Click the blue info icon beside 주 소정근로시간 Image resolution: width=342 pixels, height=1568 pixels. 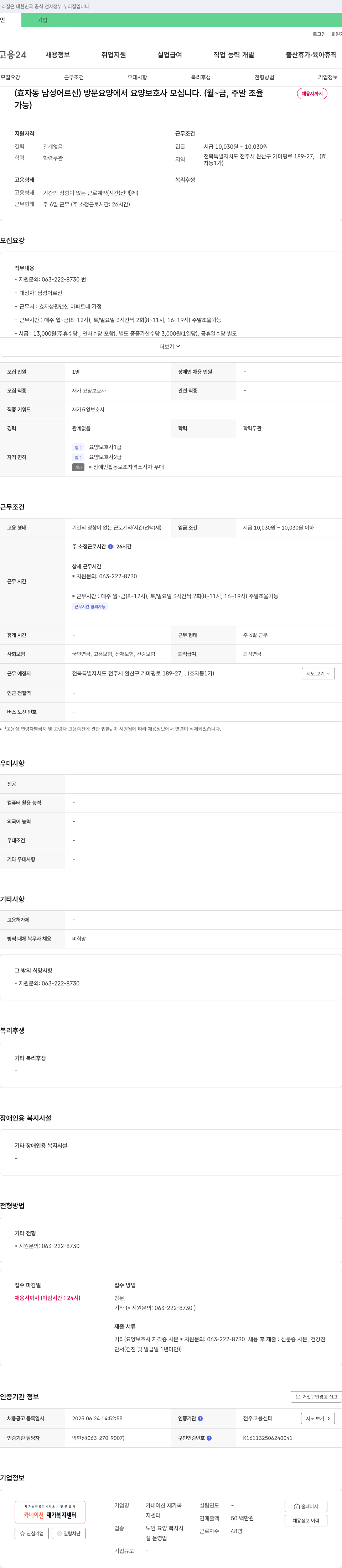pyautogui.click(x=110, y=547)
